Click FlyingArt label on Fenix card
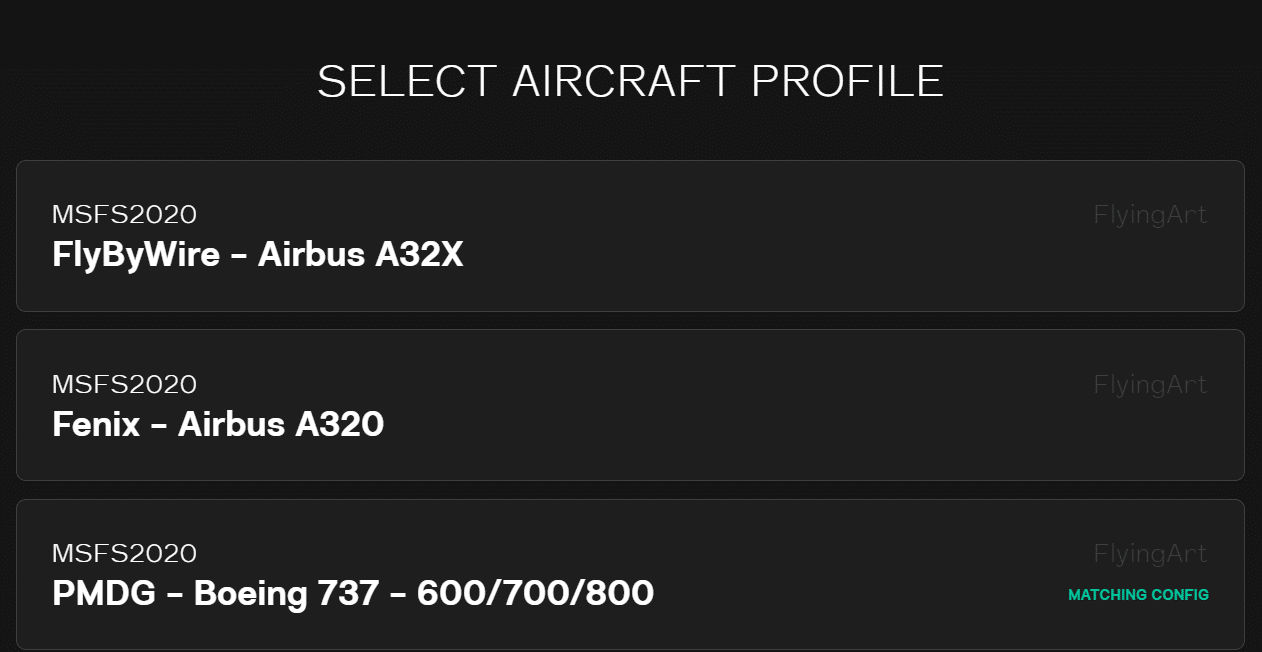This screenshot has height=652, width=1262. point(1150,385)
